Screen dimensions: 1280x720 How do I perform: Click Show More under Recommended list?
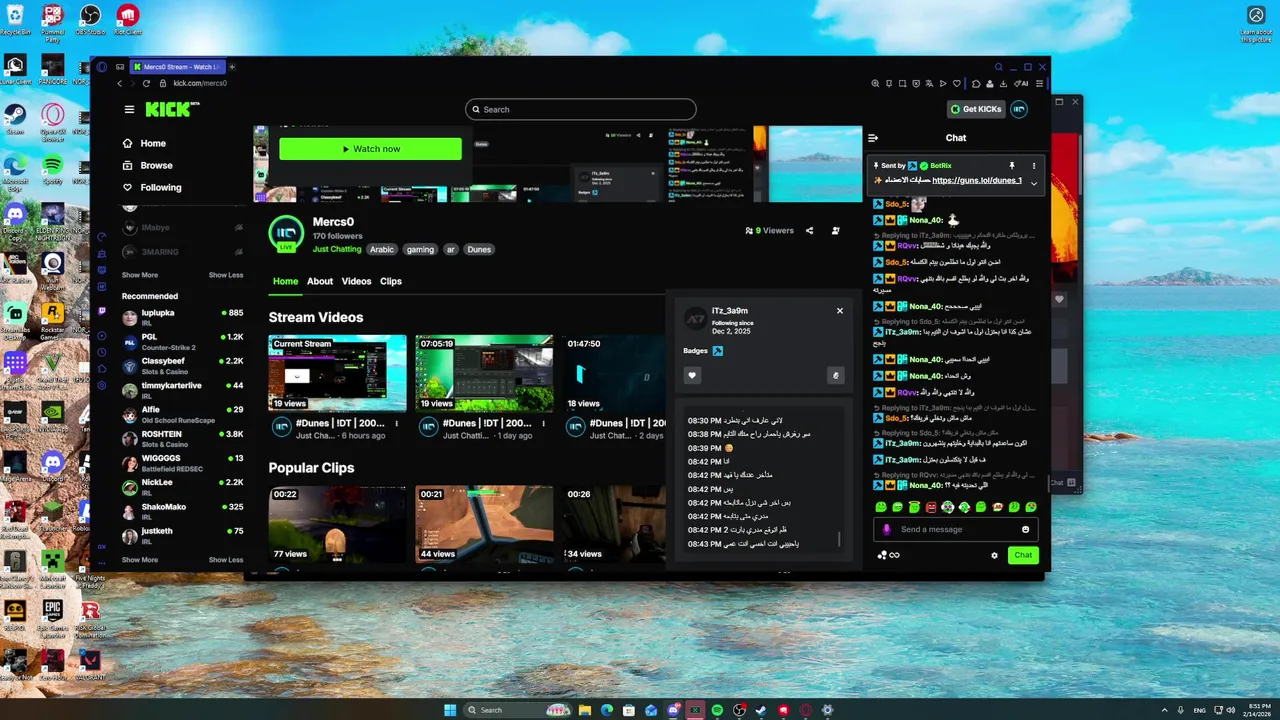pos(140,560)
